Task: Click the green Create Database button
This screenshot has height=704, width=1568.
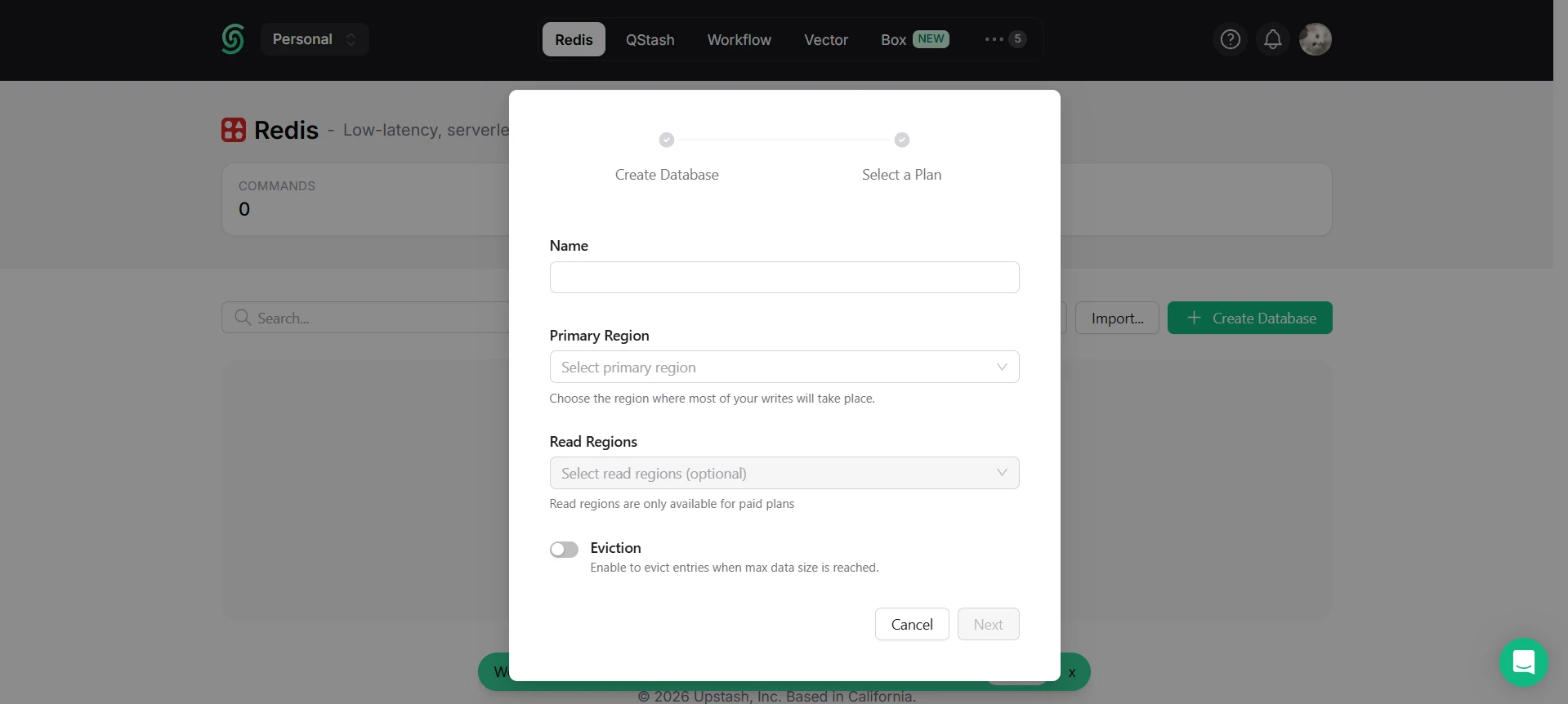Action: [1249, 318]
